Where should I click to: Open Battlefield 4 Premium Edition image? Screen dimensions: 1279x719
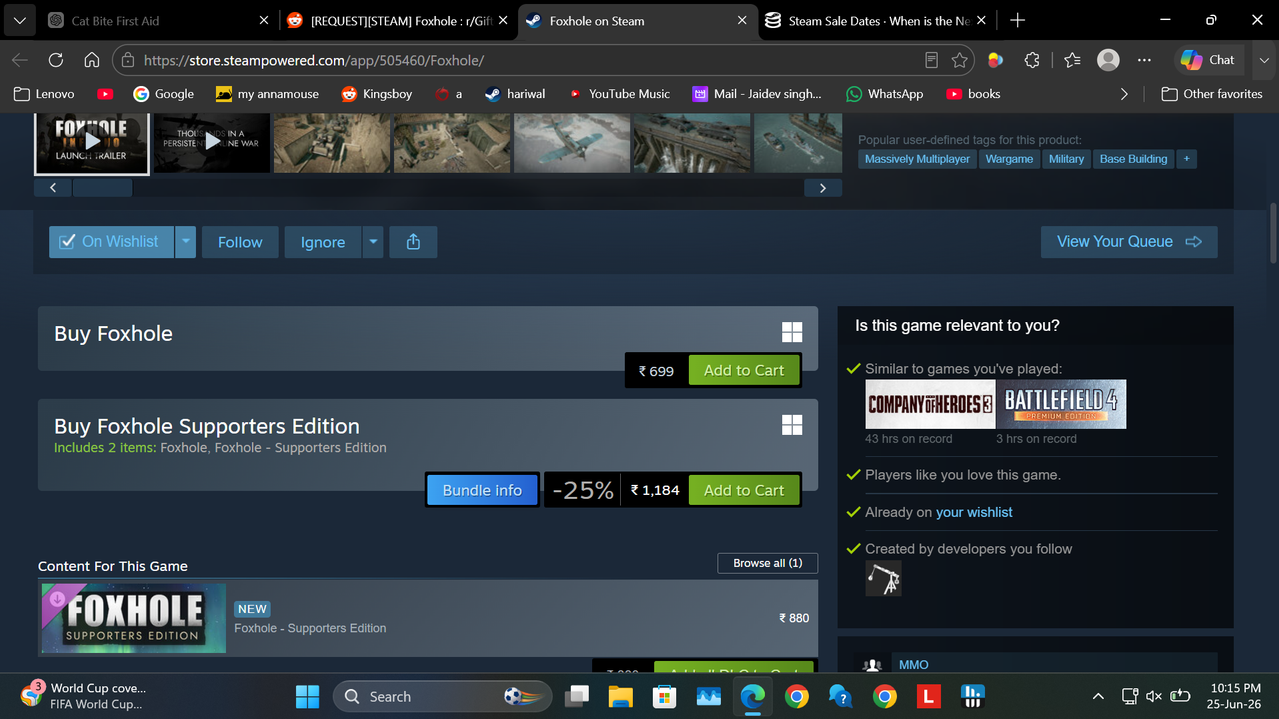click(x=1061, y=404)
